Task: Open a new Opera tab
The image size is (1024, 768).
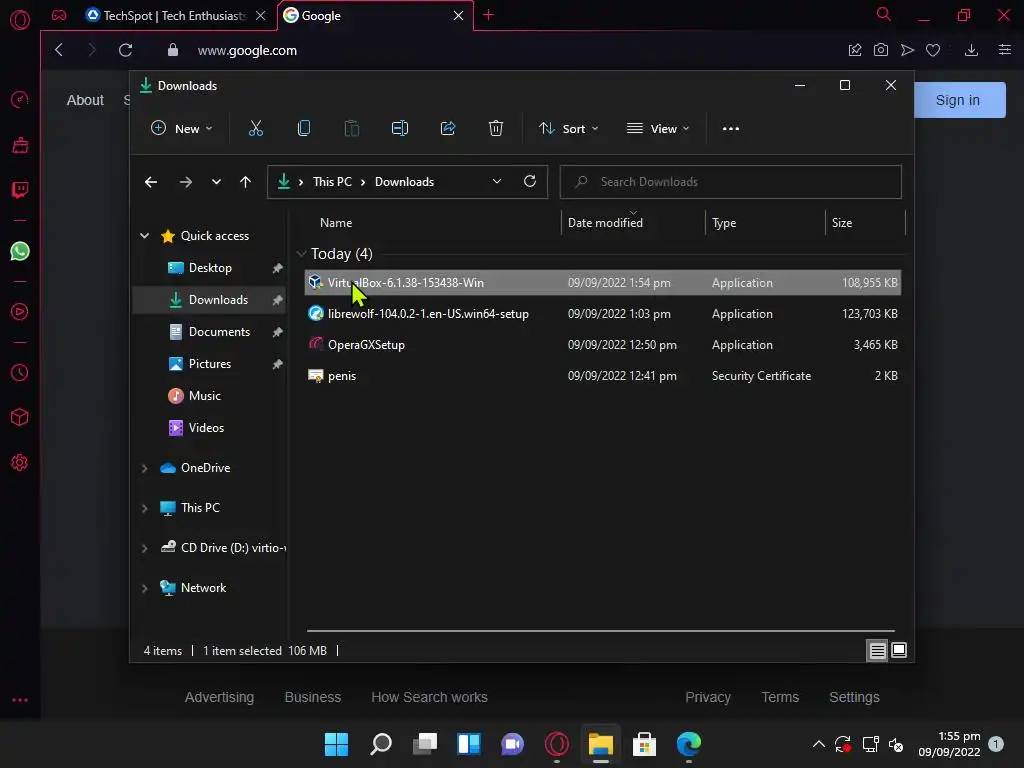Action: pyautogui.click(x=488, y=15)
